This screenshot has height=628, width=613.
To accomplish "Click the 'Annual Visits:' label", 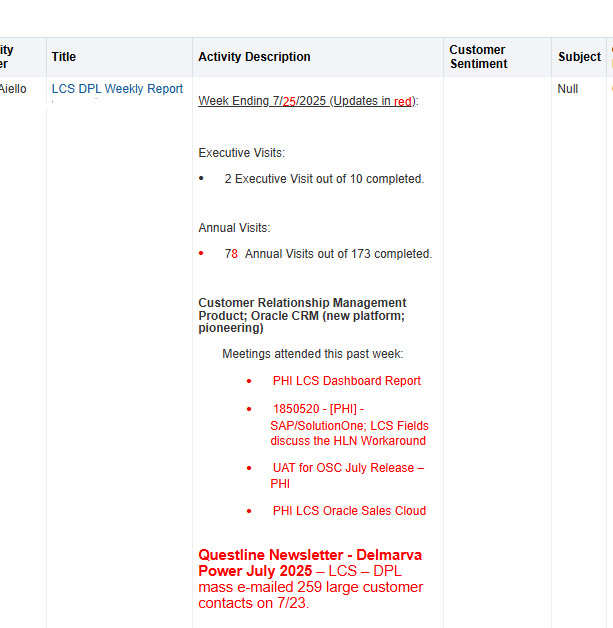I will click(234, 228).
